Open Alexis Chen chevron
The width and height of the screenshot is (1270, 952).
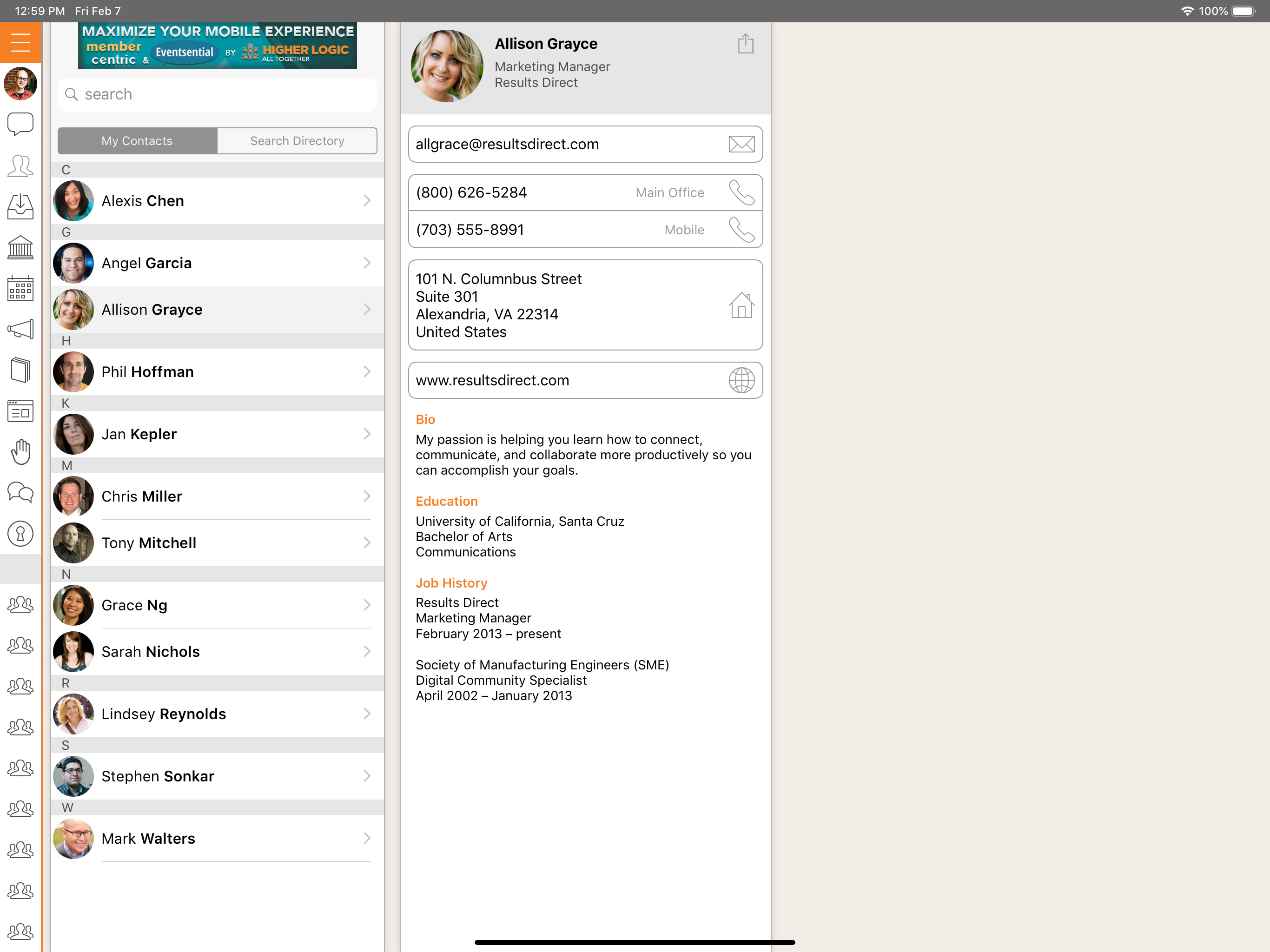[367, 200]
